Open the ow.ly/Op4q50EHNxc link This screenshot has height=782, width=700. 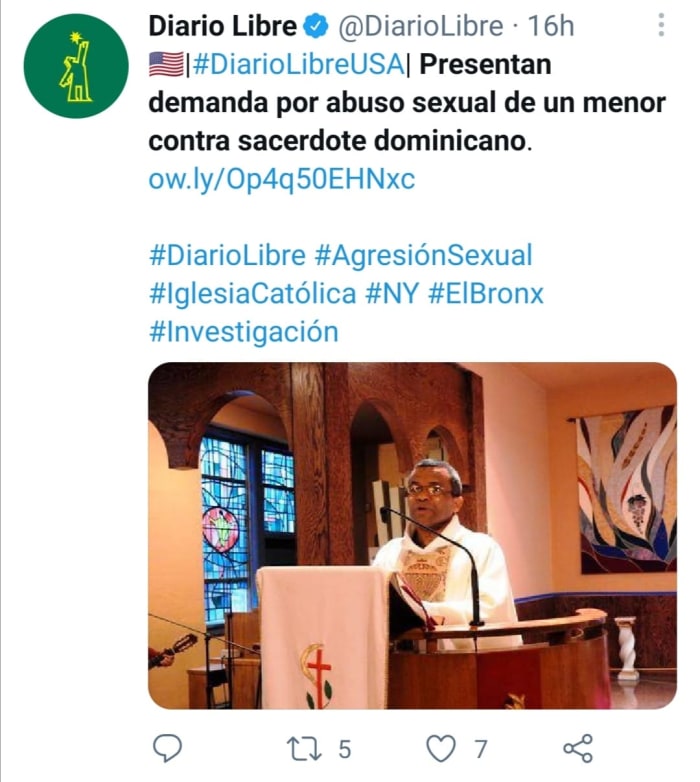(282, 179)
